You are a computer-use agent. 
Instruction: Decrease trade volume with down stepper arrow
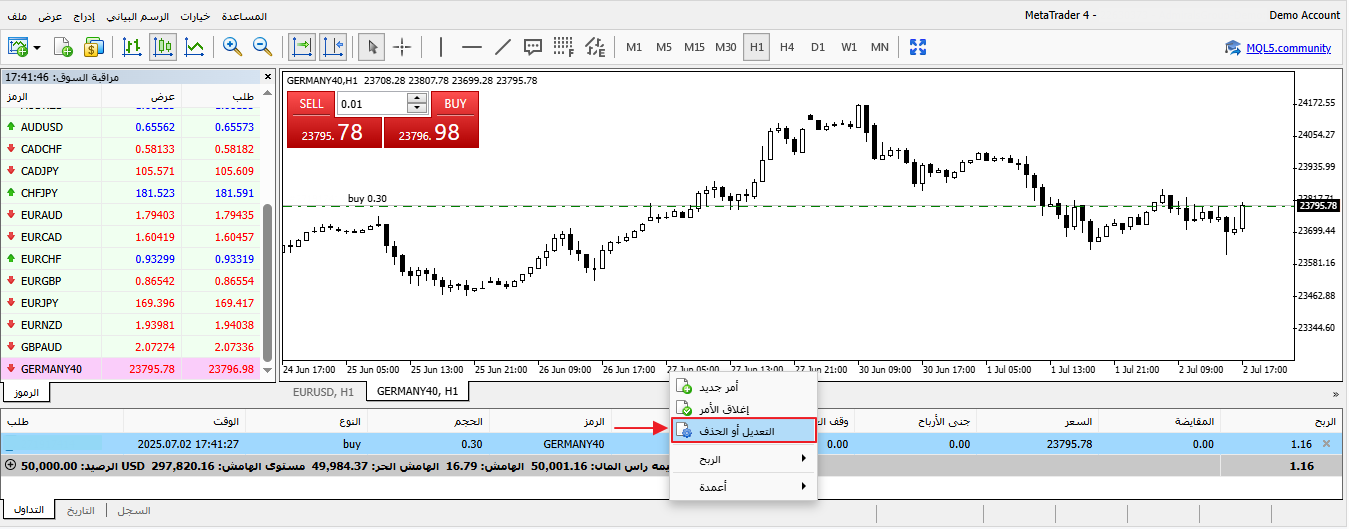tap(417, 108)
